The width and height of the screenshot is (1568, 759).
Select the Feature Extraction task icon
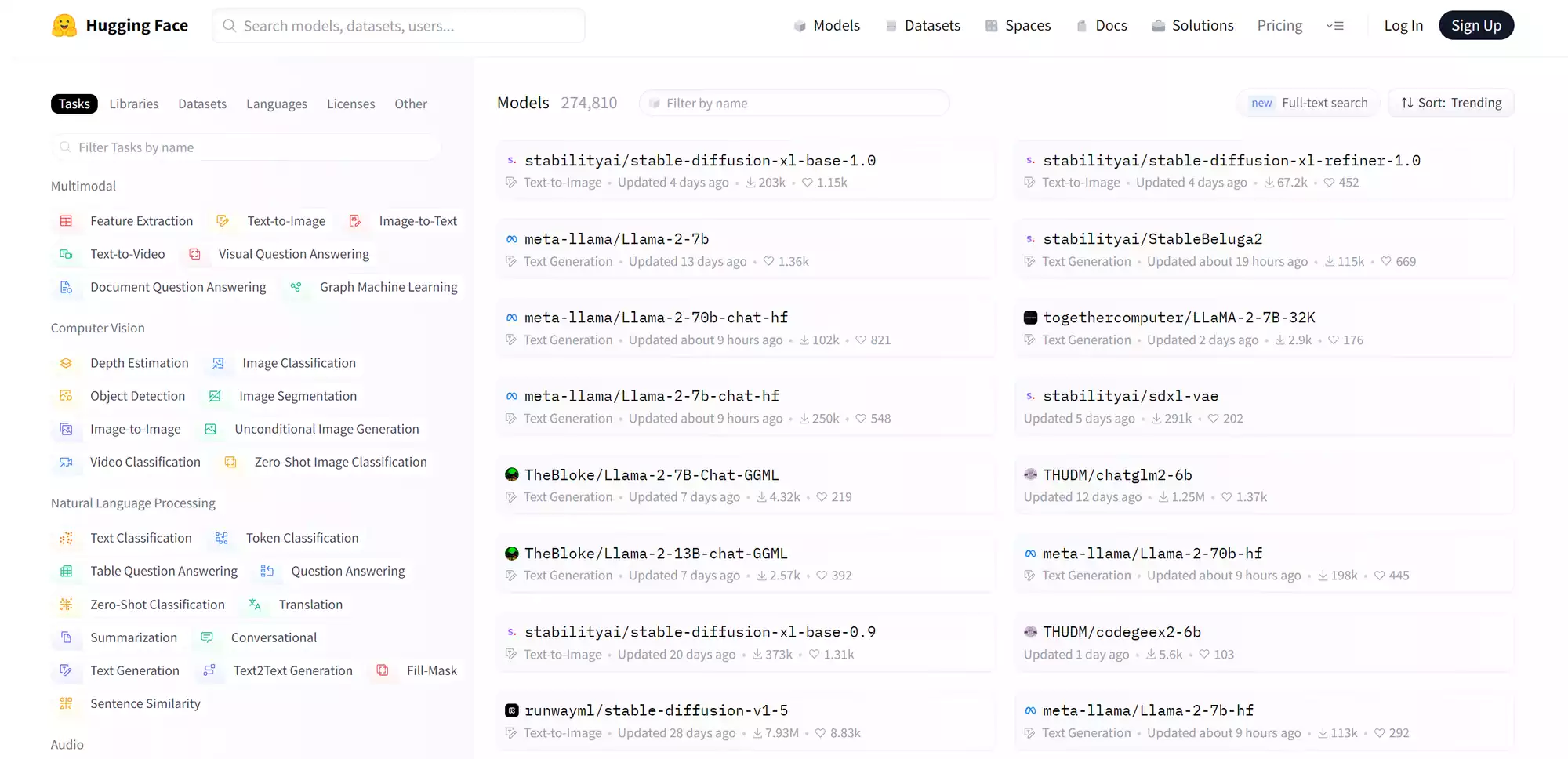coord(66,221)
